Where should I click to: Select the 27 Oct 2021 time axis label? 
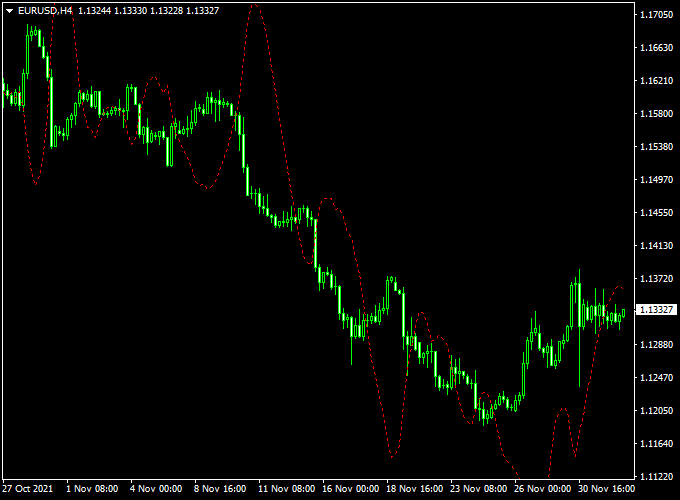(28, 489)
